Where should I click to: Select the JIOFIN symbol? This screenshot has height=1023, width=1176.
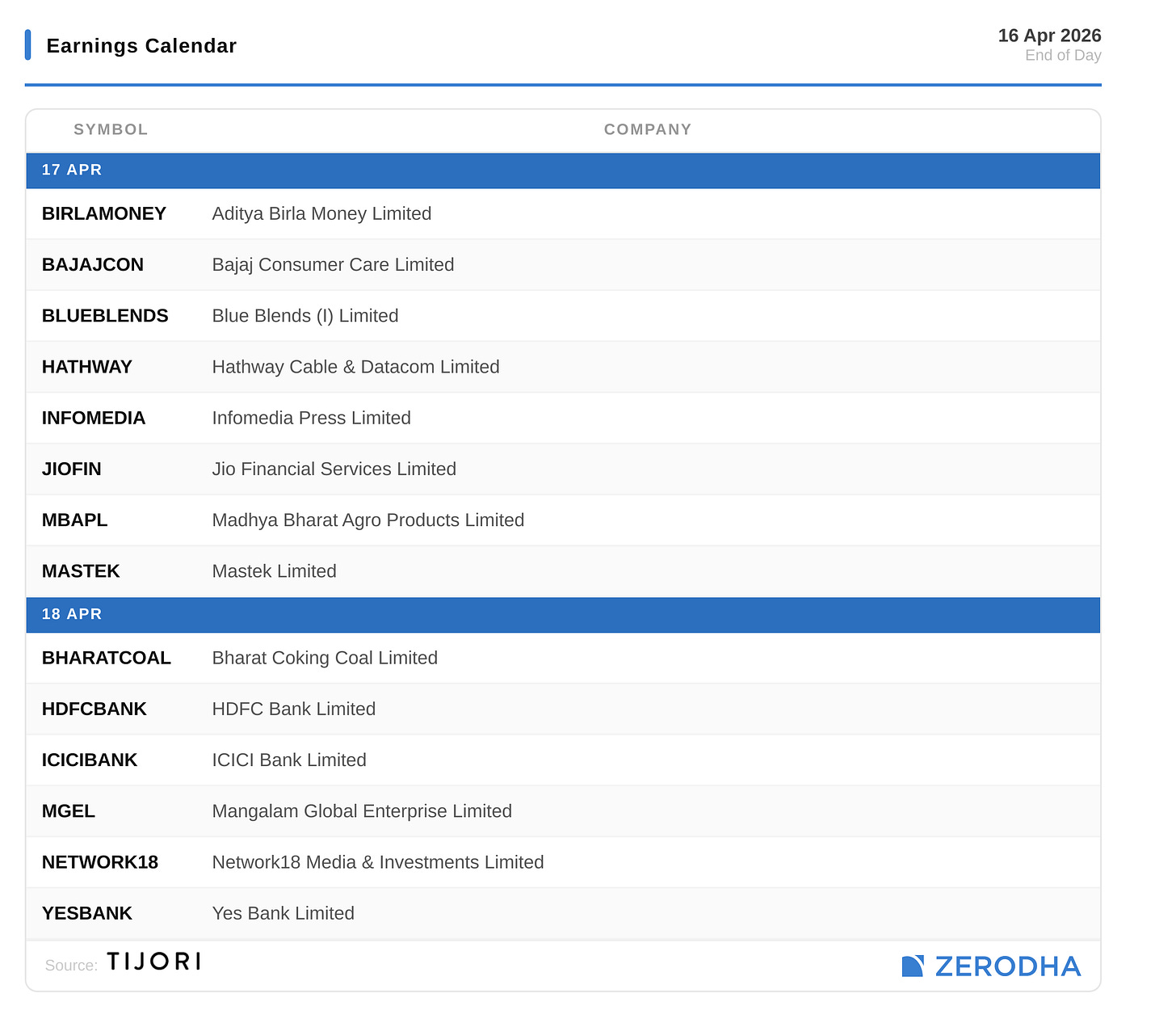point(72,469)
